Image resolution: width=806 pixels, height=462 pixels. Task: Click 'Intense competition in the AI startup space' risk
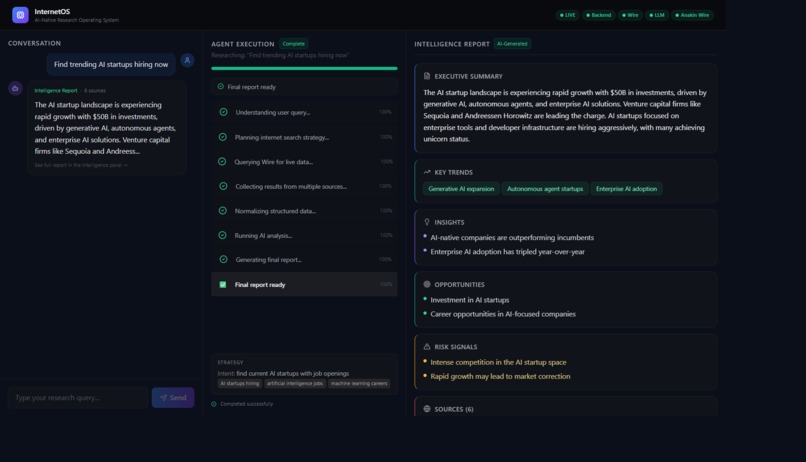(498, 362)
